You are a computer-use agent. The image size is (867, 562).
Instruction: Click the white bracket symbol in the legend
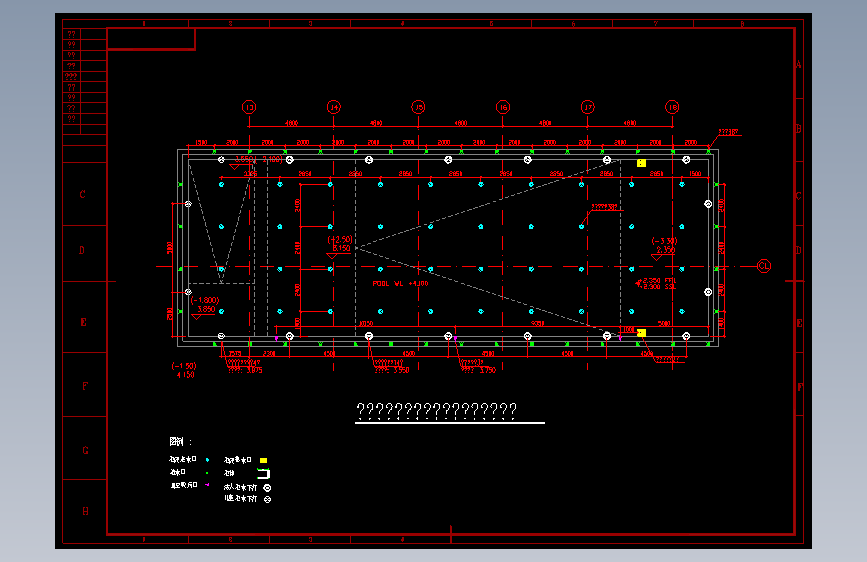pyautogui.click(x=264, y=473)
